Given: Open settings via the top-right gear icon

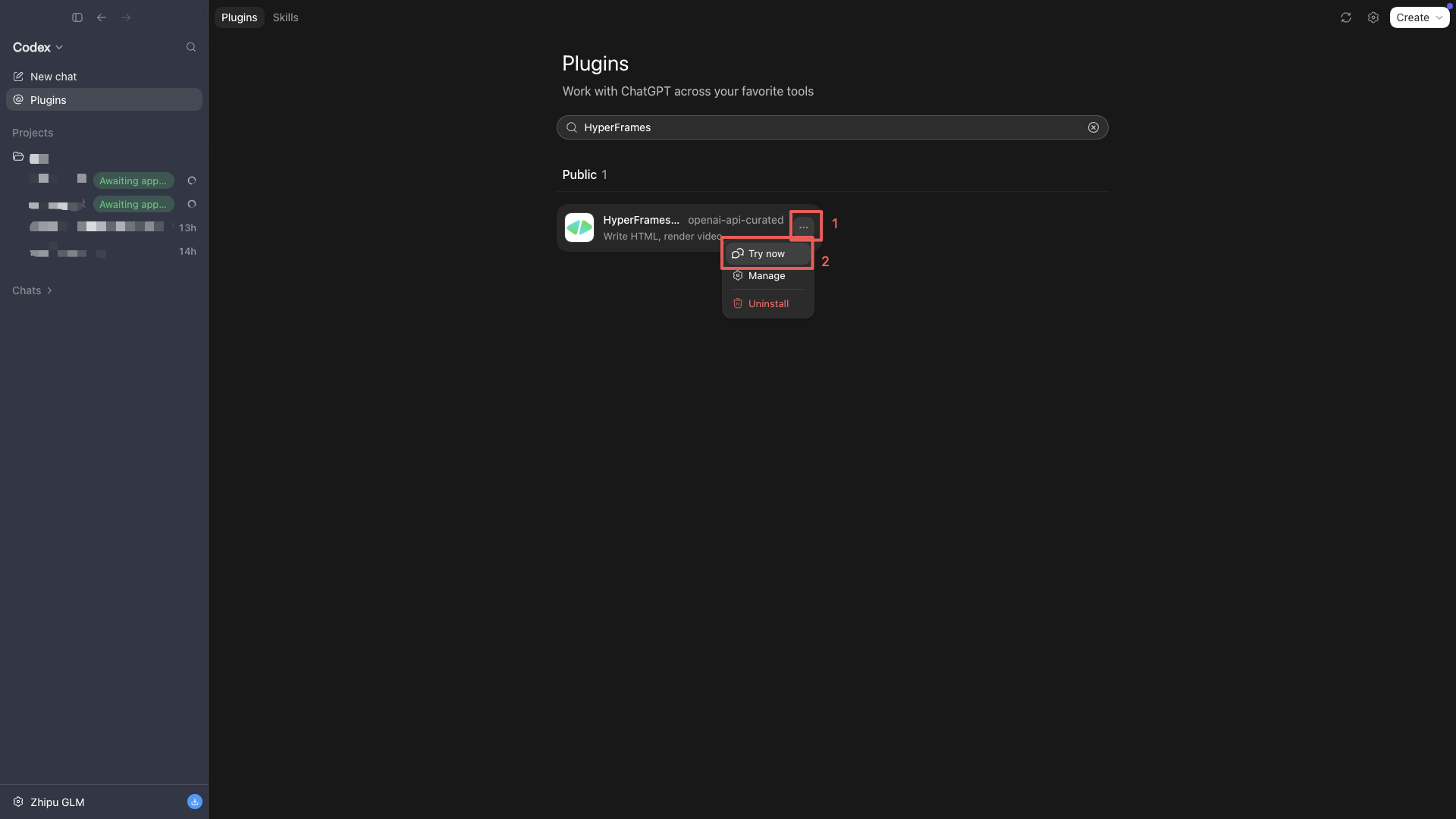Looking at the screenshot, I should pyautogui.click(x=1373, y=17).
